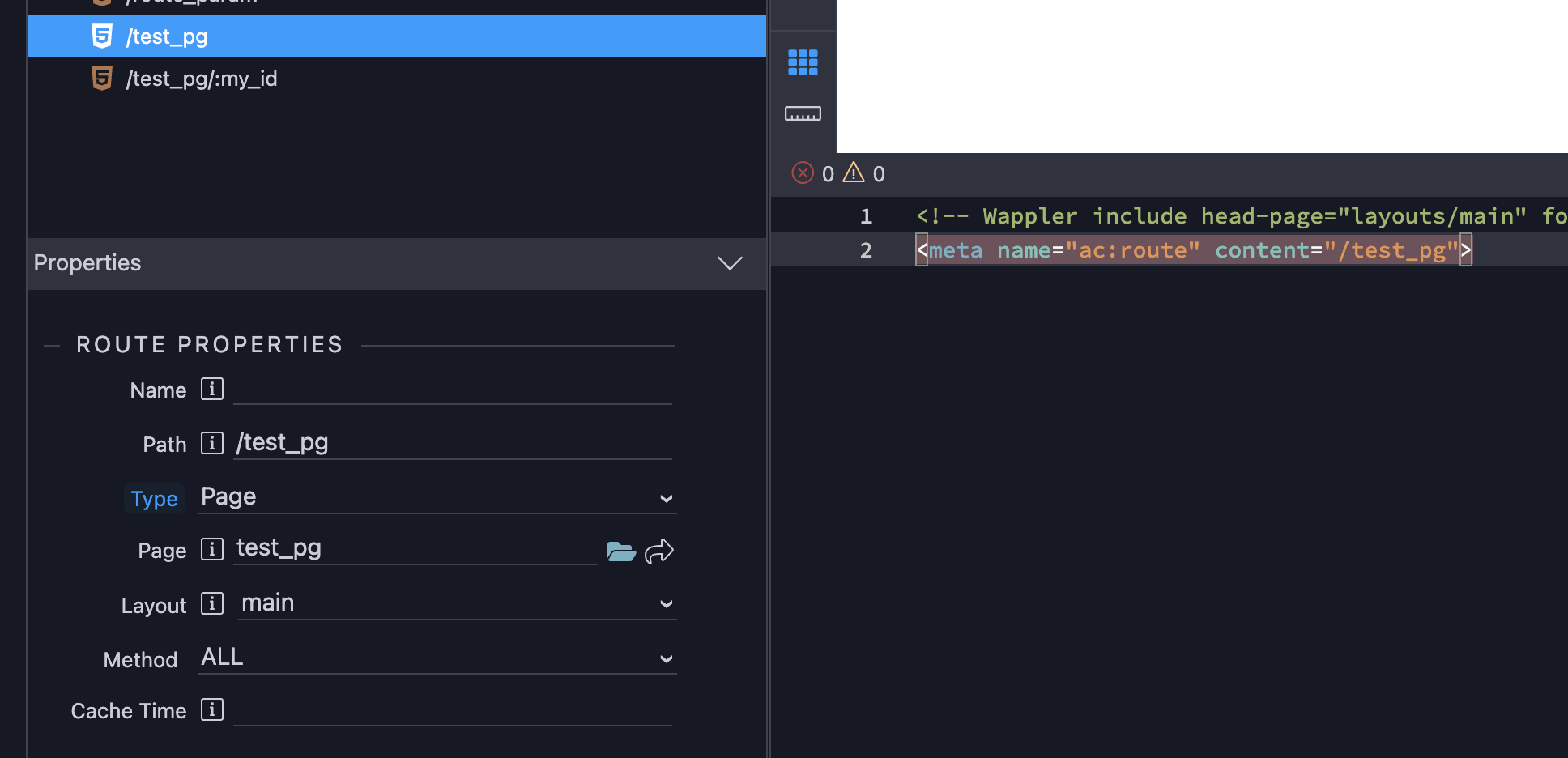
Task: Click the Wappler include comment line
Action: click(1242, 216)
